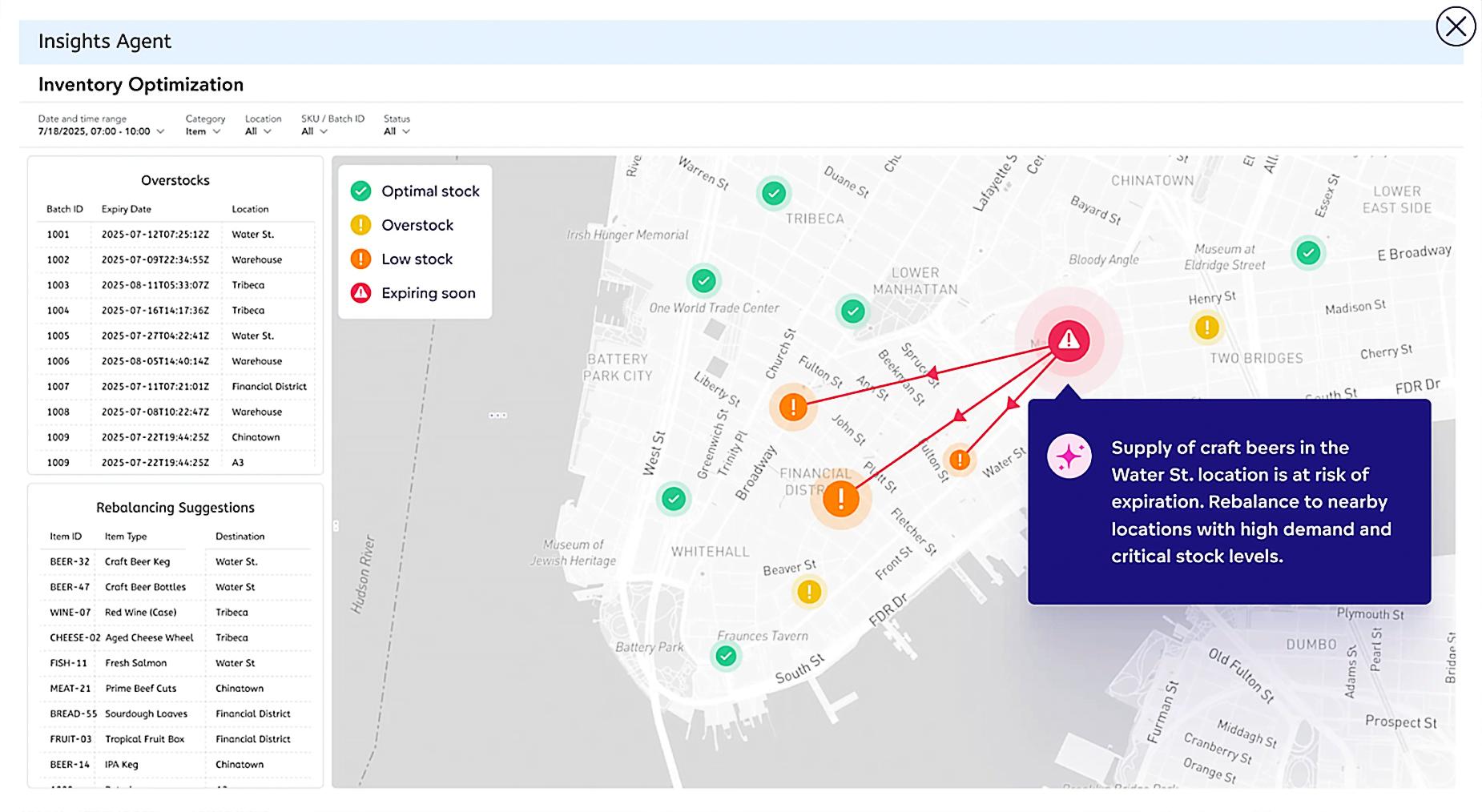Click the ellipsis button on the map
Viewport: 1482px width, 812px height.
tap(497, 415)
